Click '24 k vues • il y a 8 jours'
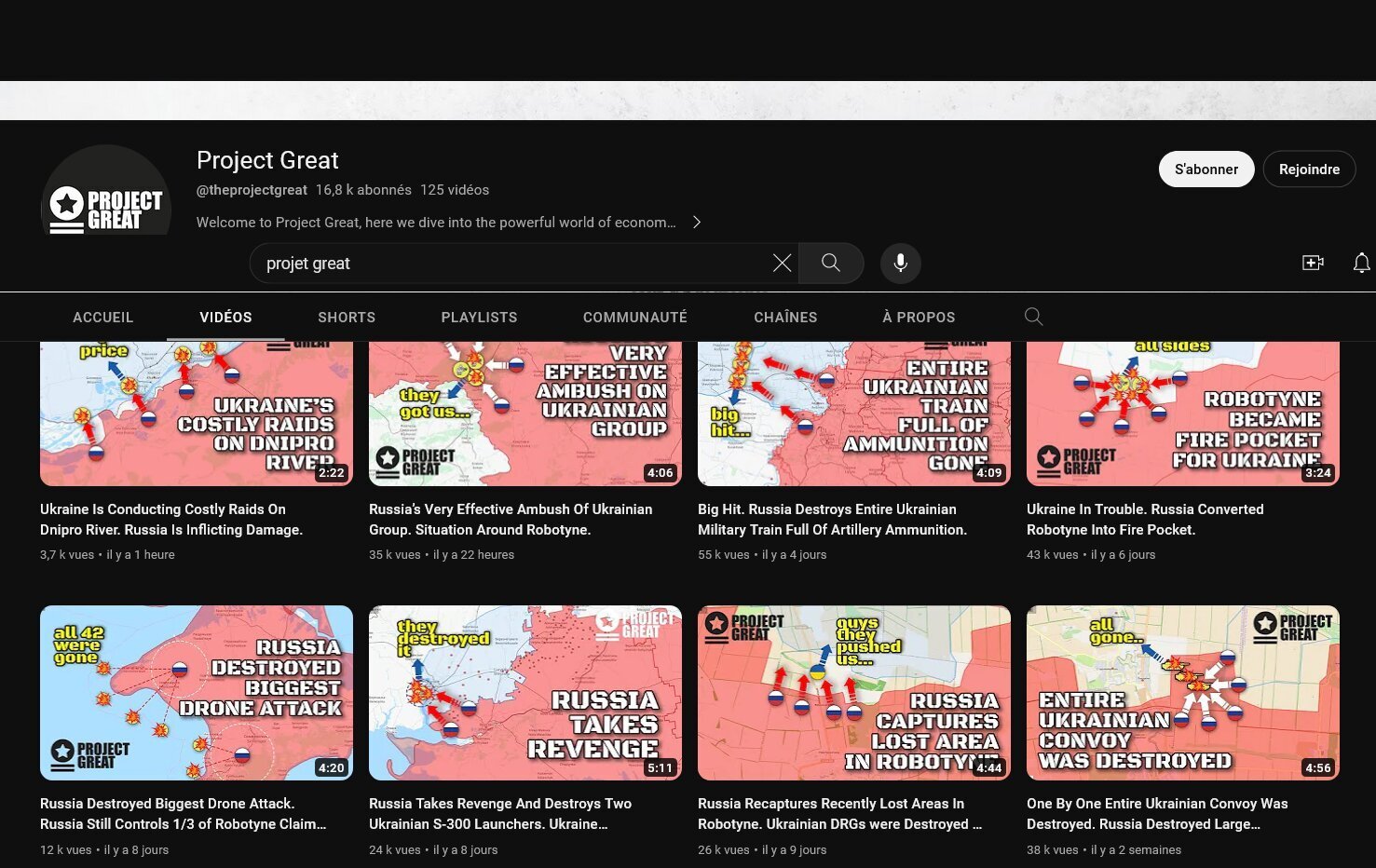The image size is (1376, 868). [x=433, y=850]
